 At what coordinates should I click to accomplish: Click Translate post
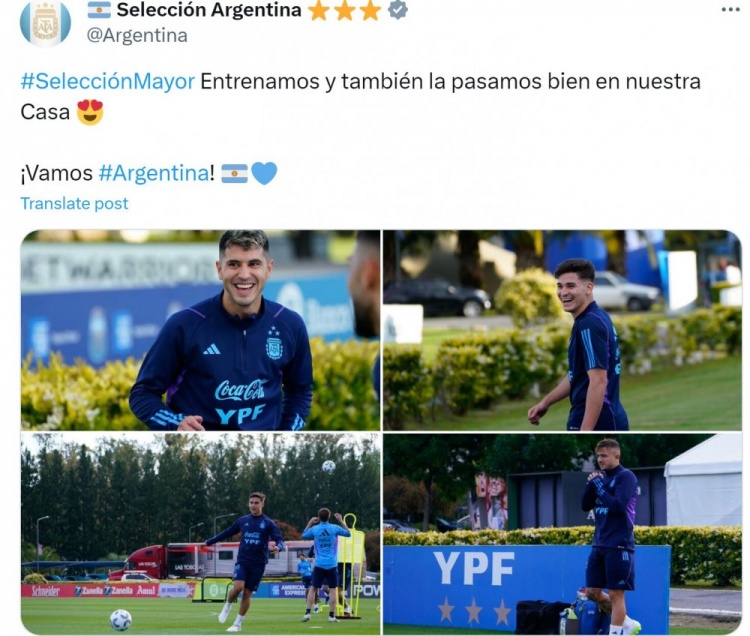click(x=74, y=204)
